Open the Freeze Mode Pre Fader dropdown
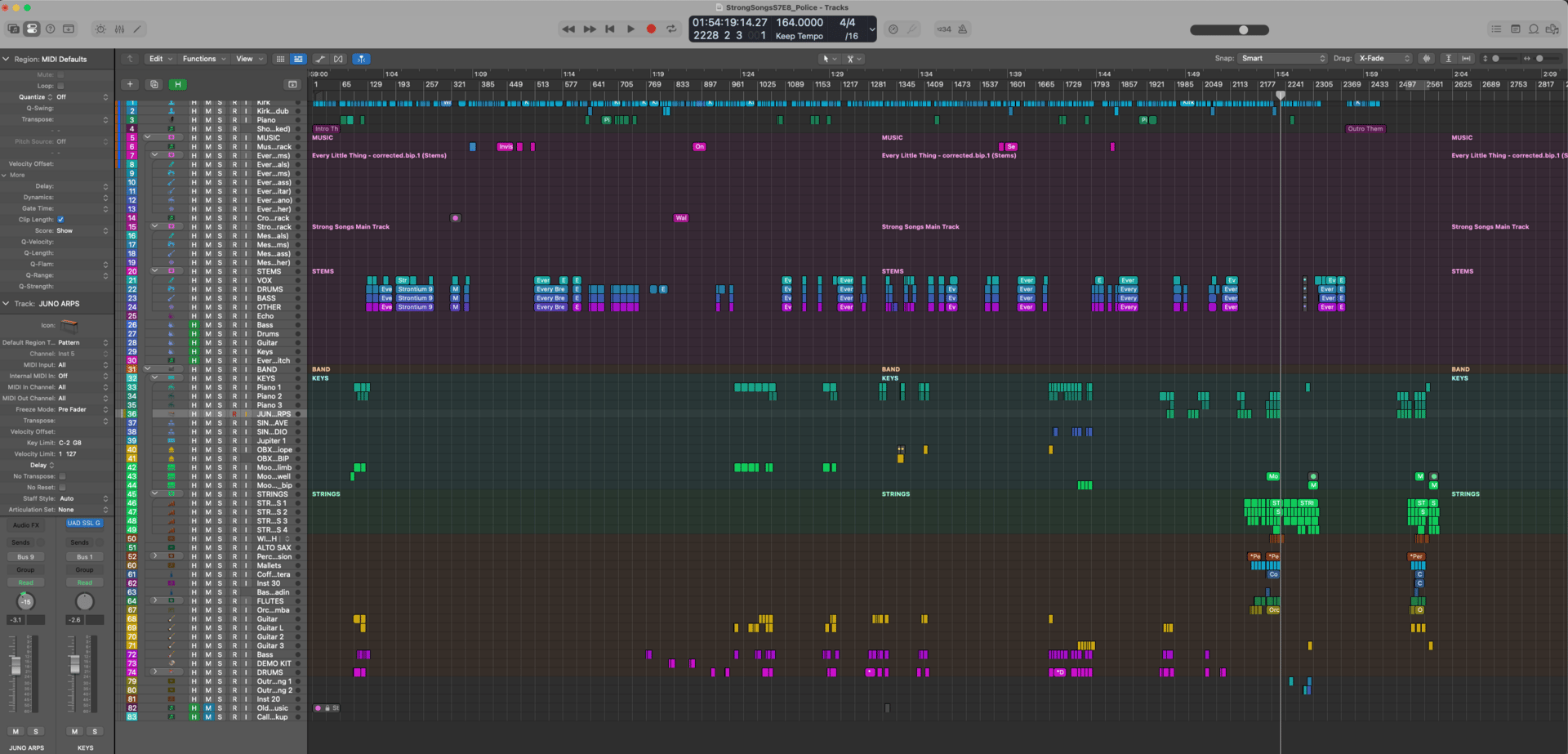This screenshot has height=754, width=1568. click(82, 409)
